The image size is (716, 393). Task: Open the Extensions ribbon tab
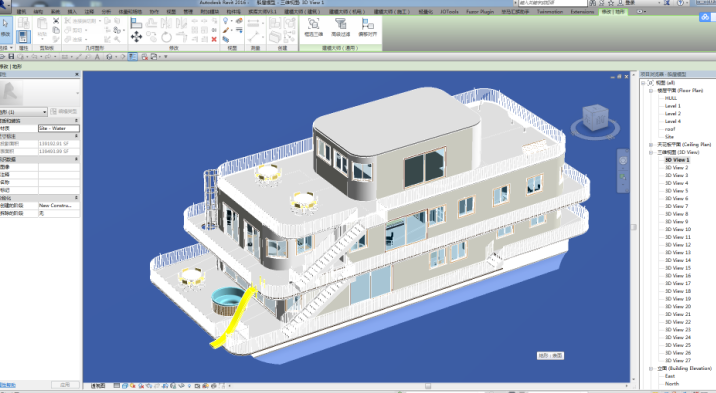pos(582,11)
